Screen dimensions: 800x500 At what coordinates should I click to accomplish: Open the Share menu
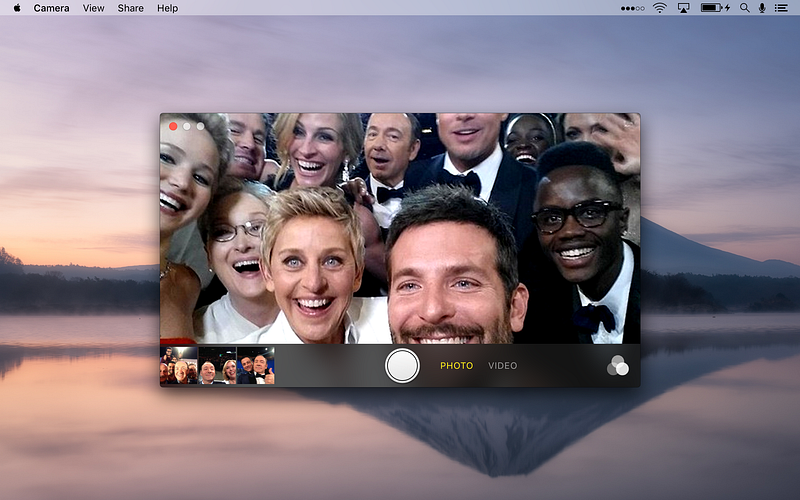130,8
